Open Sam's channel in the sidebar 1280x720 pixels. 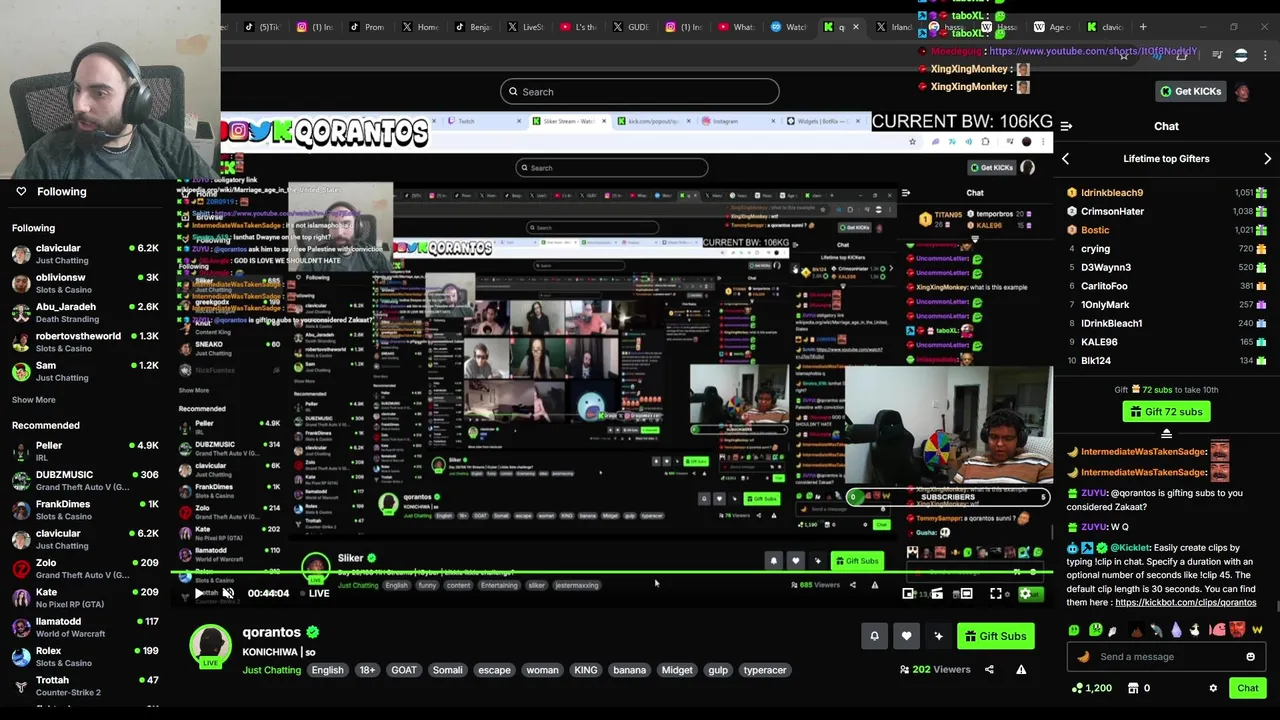tap(85, 371)
